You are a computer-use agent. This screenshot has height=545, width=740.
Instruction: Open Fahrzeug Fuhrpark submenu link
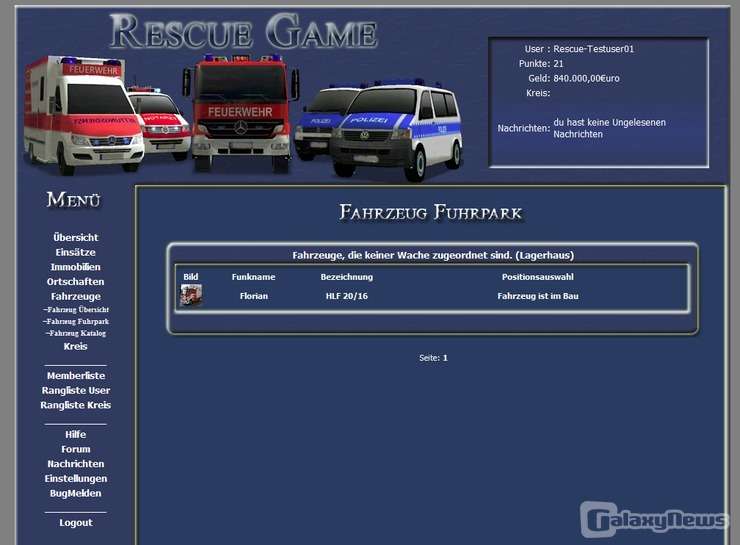click(x=76, y=321)
